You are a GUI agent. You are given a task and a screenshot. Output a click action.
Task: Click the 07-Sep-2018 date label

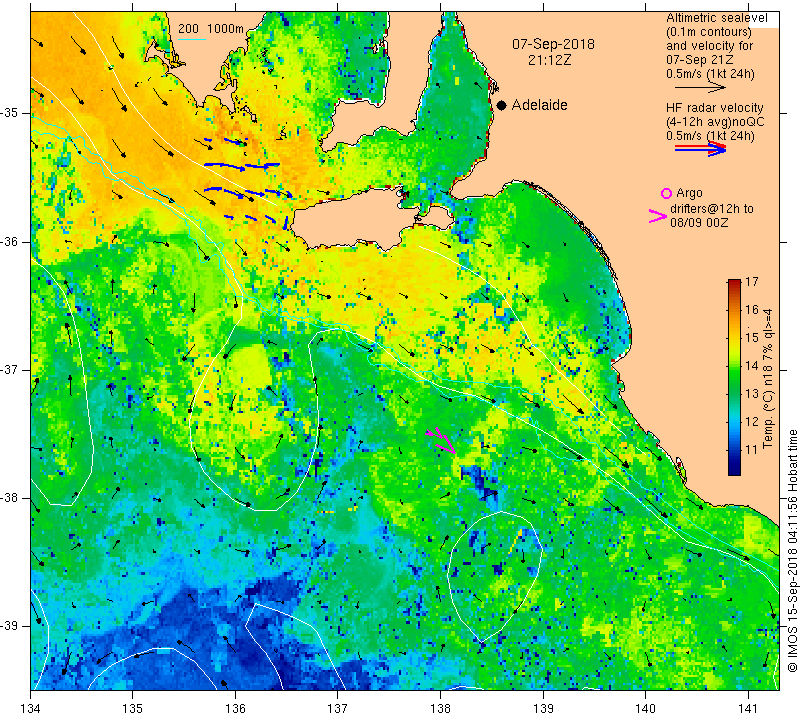(554, 44)
